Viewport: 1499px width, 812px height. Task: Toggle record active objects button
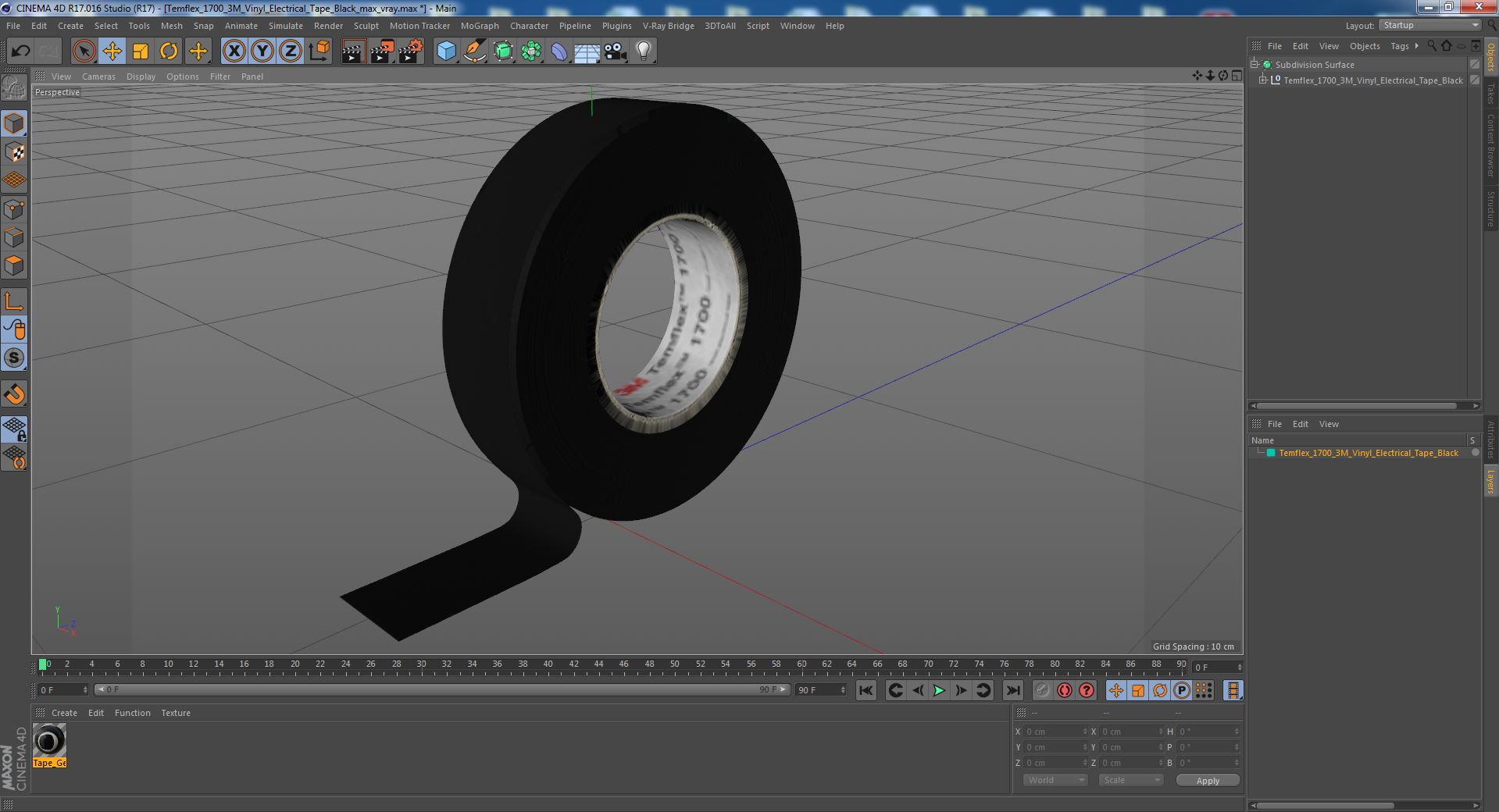1042,690
